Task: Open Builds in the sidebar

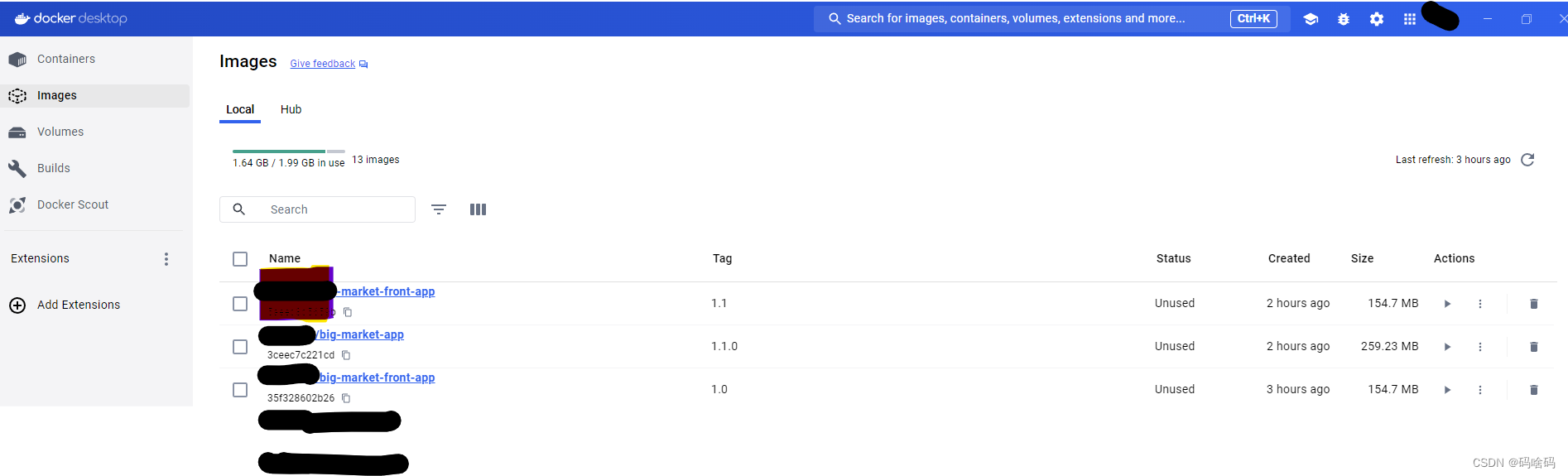Action: [95, 169]
